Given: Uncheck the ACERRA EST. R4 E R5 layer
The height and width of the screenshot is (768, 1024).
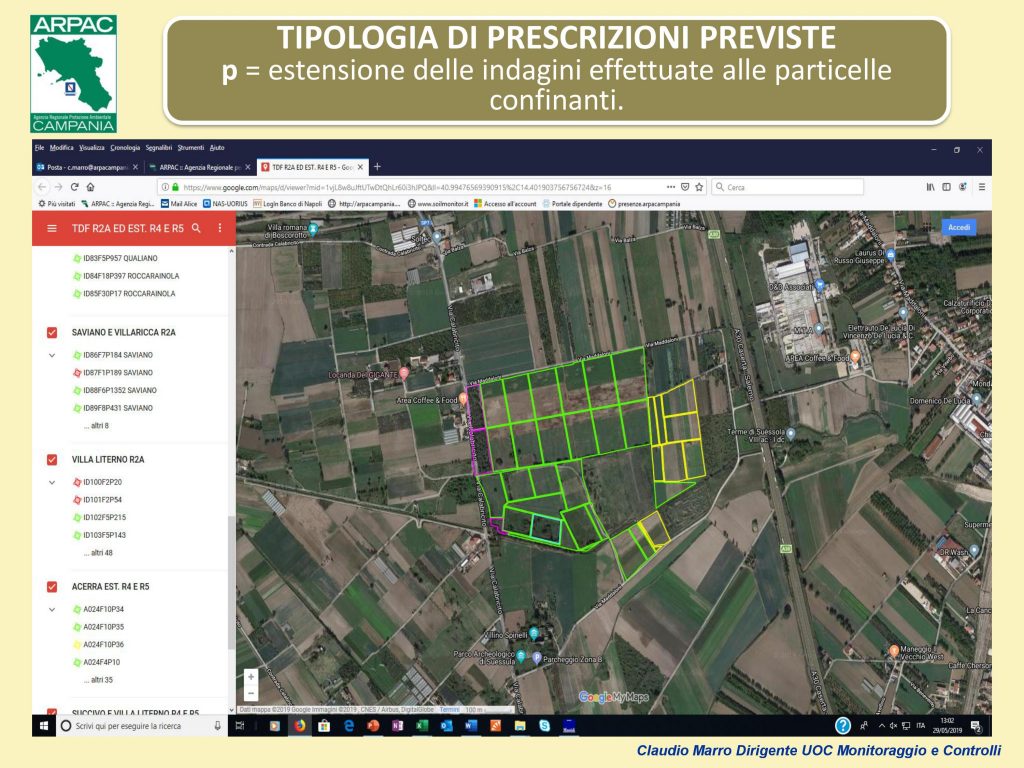Looking at the screenshot, I should coord(52,586).
